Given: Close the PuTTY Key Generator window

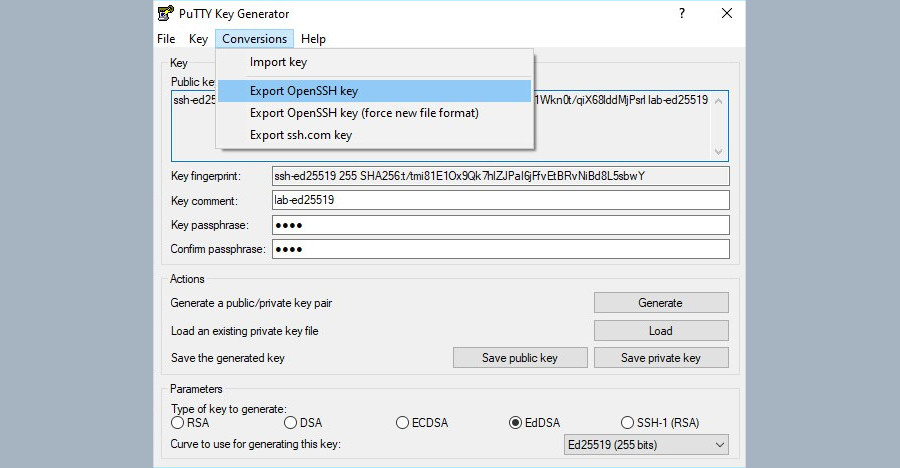Looking at the screenshot, I should (x=727, y=13).
